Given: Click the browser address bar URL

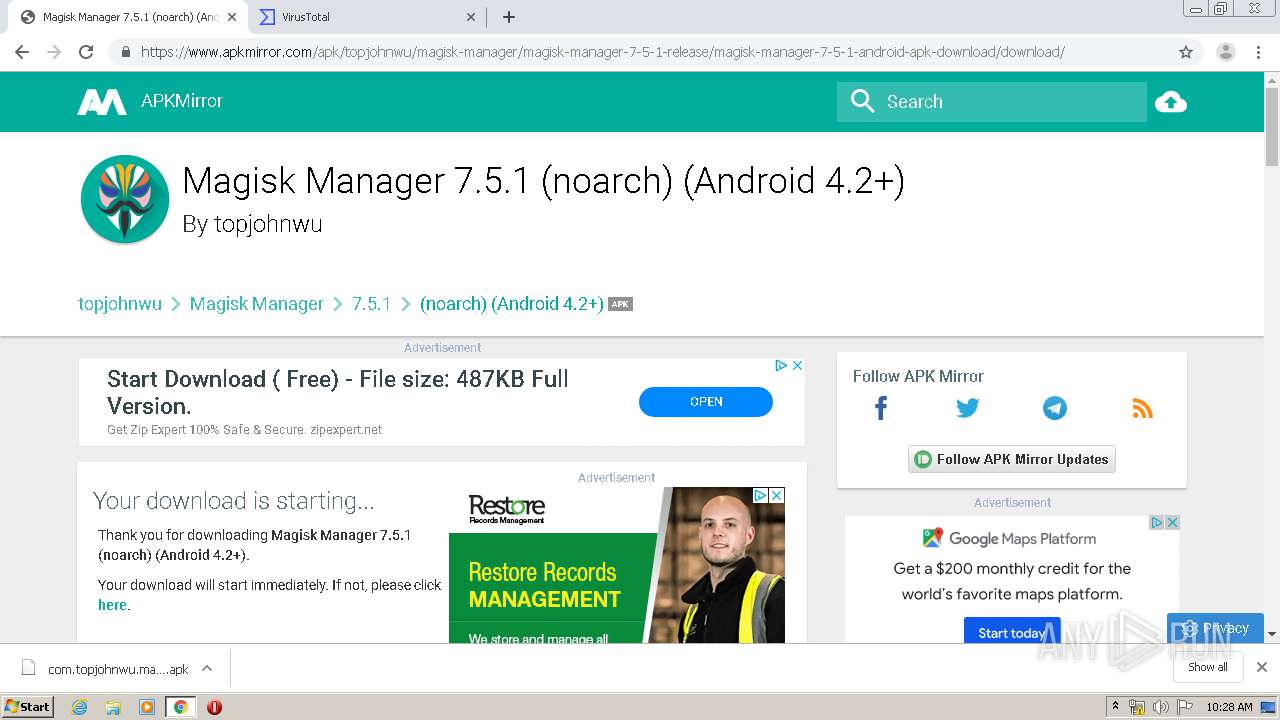Looking at the screenshot, I should coord(603,52).
